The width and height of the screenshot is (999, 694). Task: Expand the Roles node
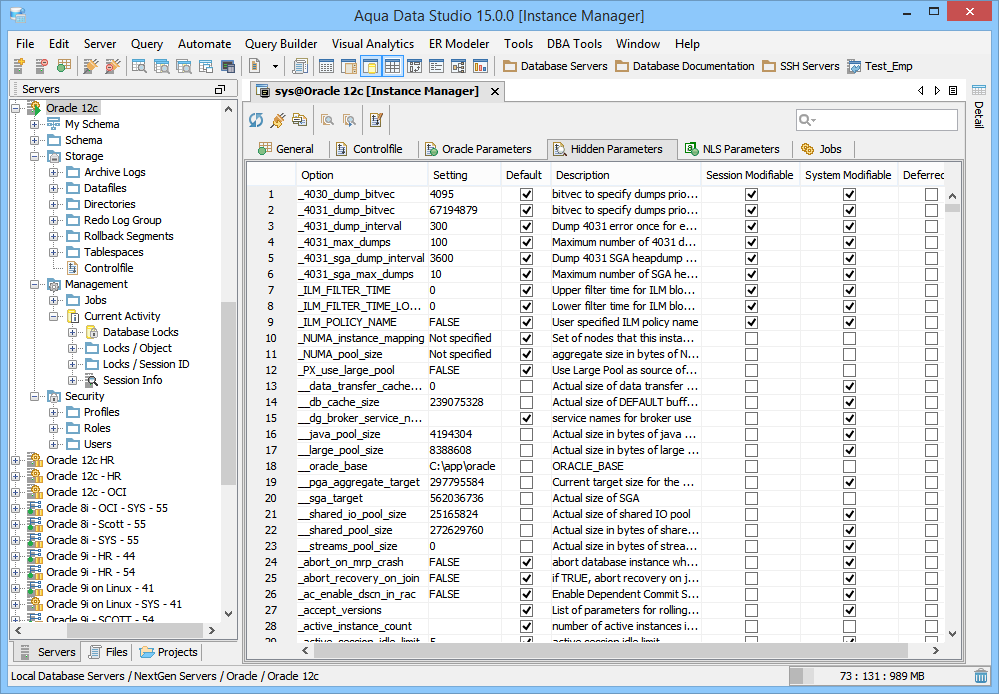click(x=54, y=428)
